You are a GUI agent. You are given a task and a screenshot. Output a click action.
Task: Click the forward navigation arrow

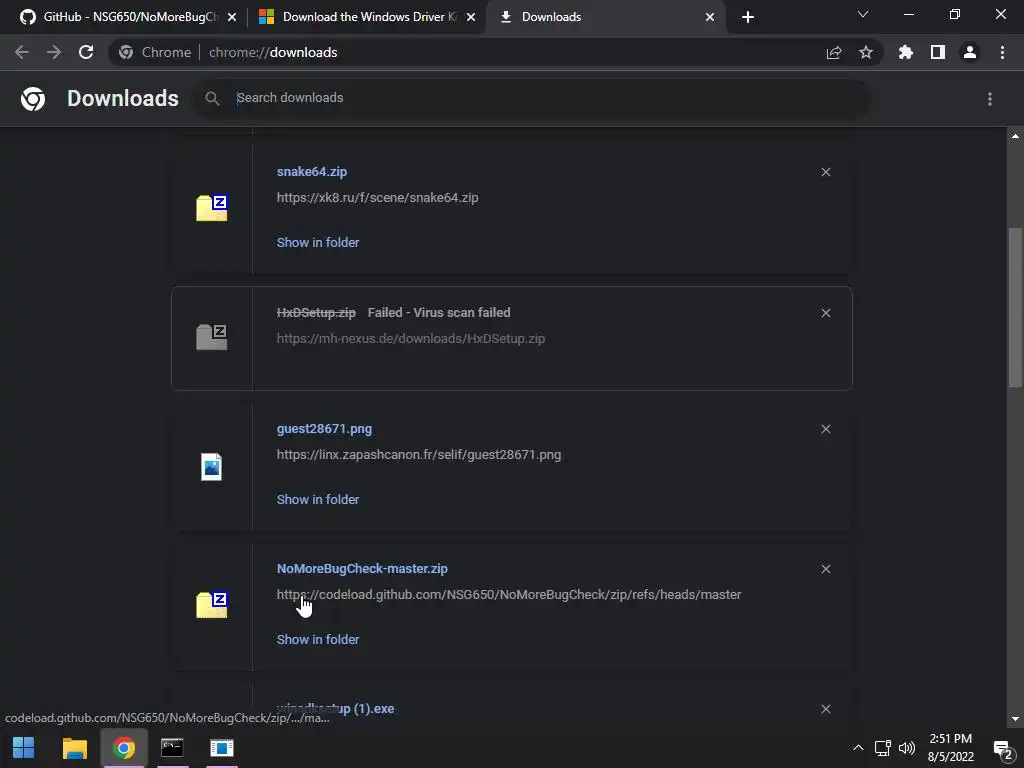tap(54, 52)
